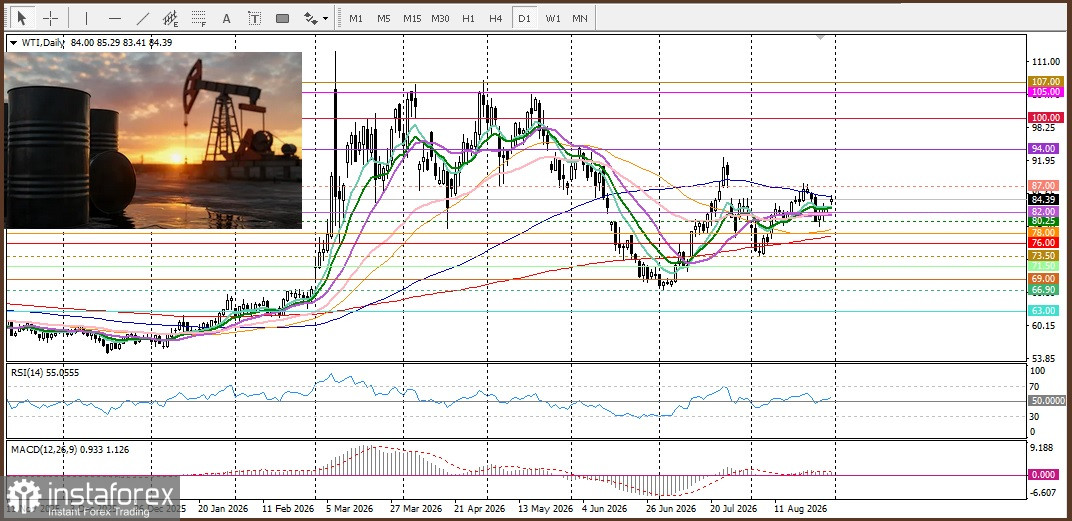Image resolution: width=1072 pixels, height=521 pixels.
Task: Switch to MN monthly timeframe
Action: tap(580, 18)
